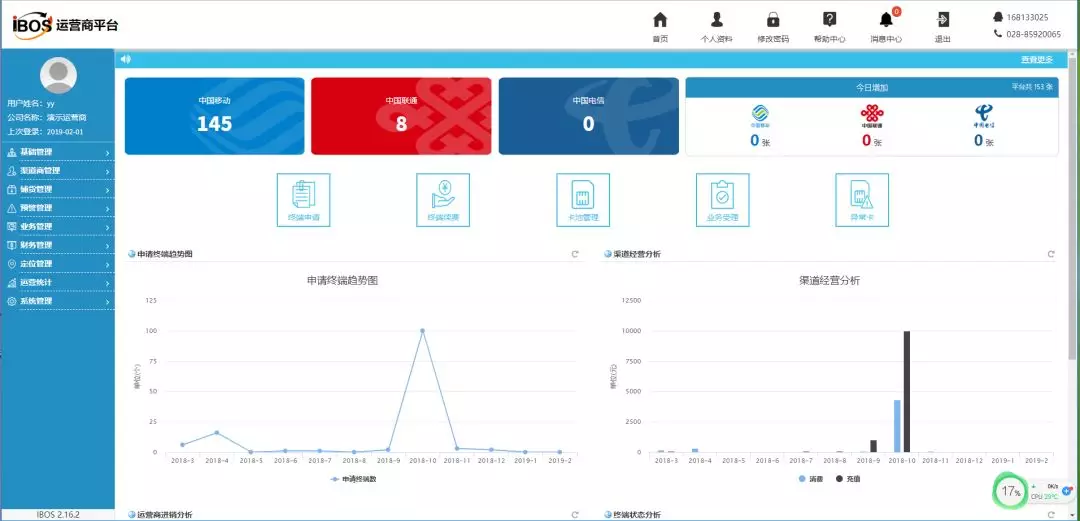Open the 终端申请 shortcut icon
1080x521 pixels.
[x=303, y=200]
